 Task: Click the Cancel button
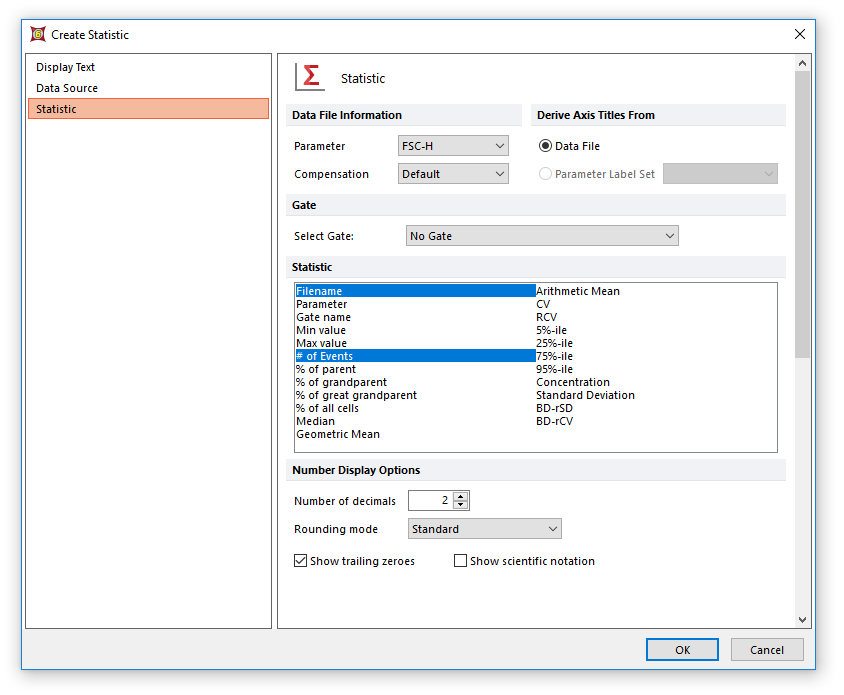[x=766, y=650]
